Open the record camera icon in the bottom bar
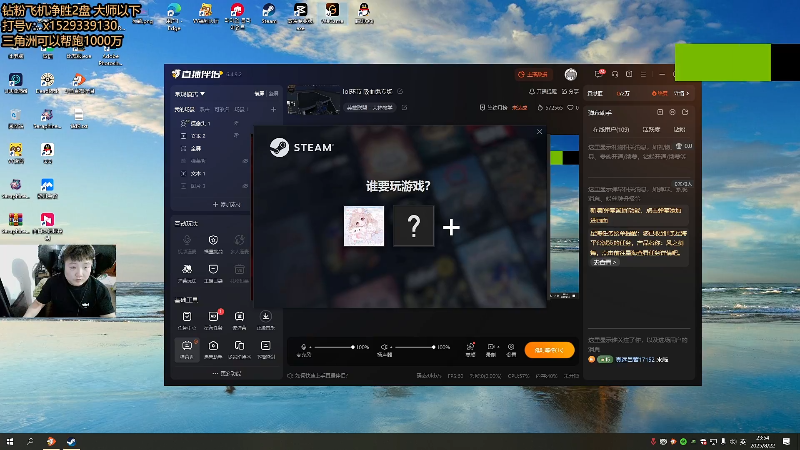 coord(490,349)
